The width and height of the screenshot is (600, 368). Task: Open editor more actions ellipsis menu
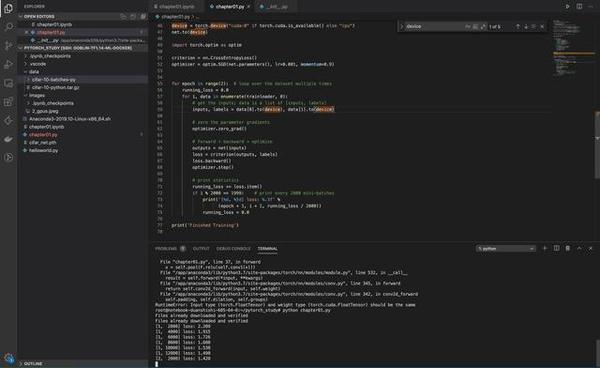591,7
